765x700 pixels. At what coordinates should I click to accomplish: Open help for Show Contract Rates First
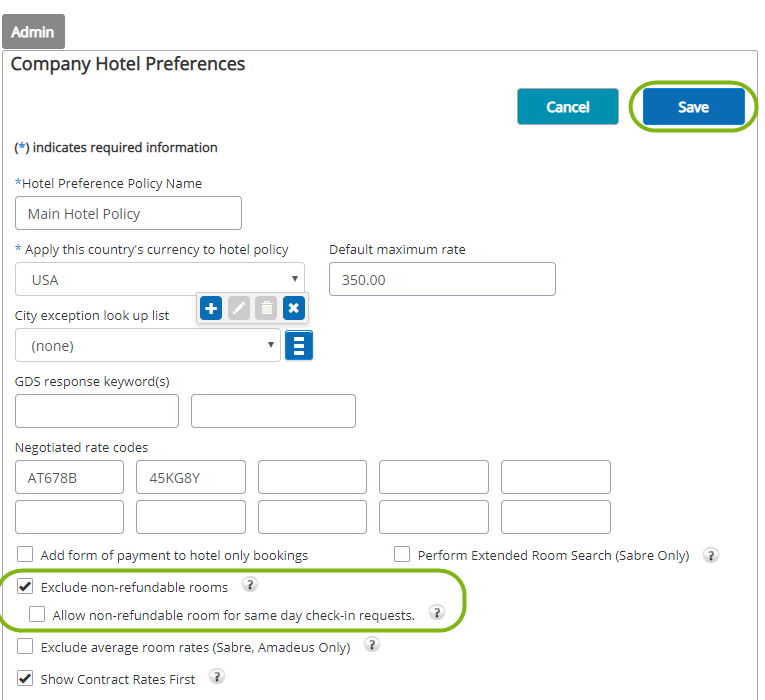pos(217,677)
